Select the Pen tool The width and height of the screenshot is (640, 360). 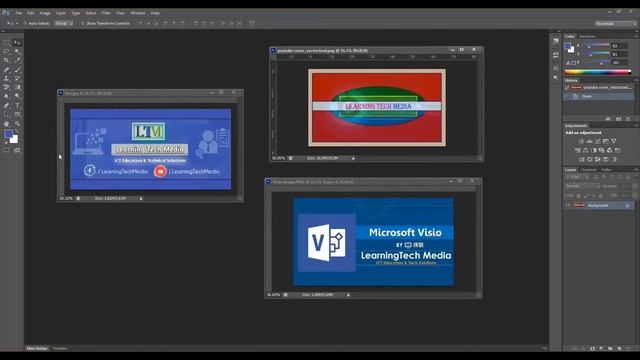tap(7, 105)
